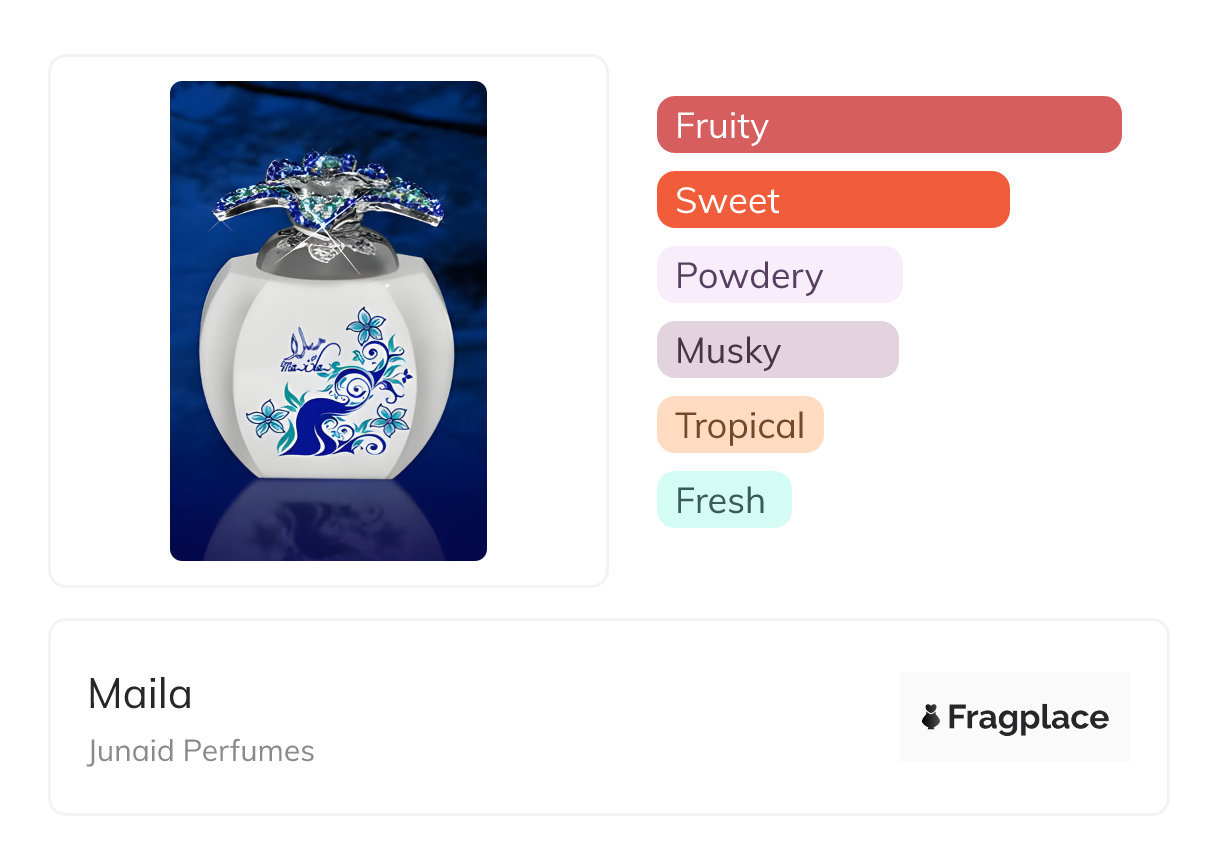1218x864 pixels.
Task: Click the small butterfly on the bottle
Action: [x=408, y=378]
